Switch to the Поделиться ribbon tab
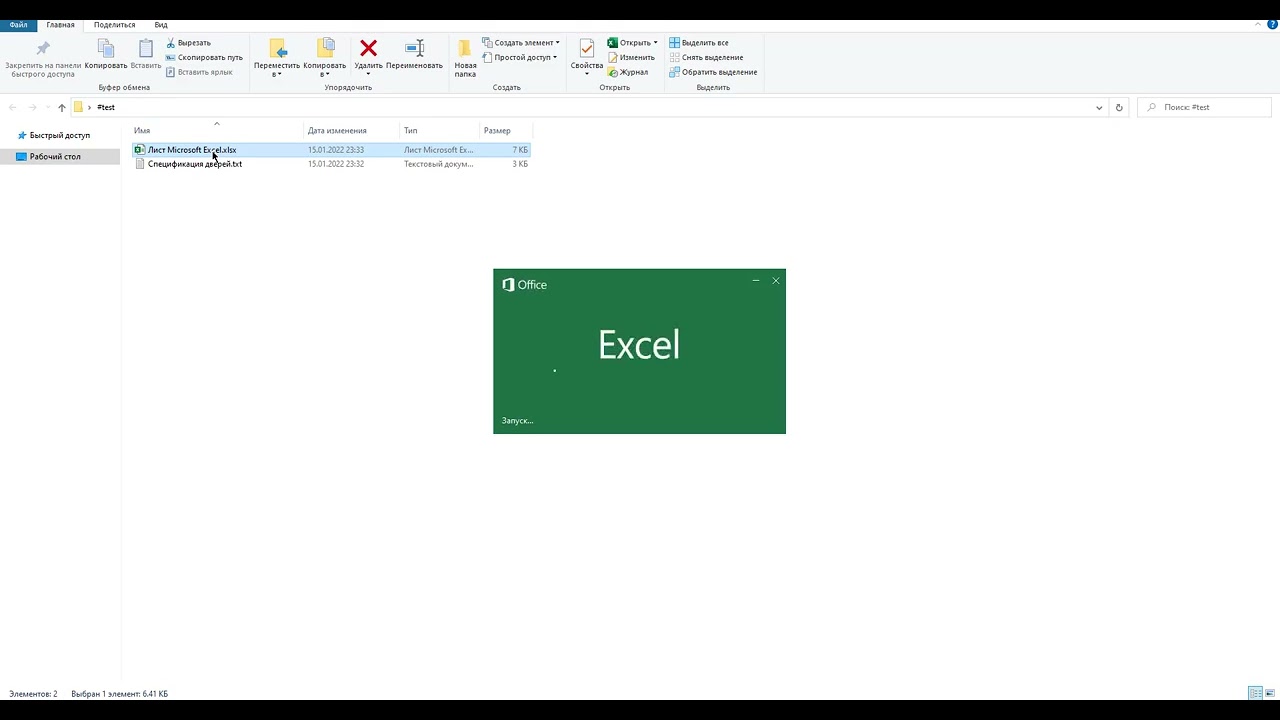Viewport: 1280px width, 720px height. (x=114, y=25)
